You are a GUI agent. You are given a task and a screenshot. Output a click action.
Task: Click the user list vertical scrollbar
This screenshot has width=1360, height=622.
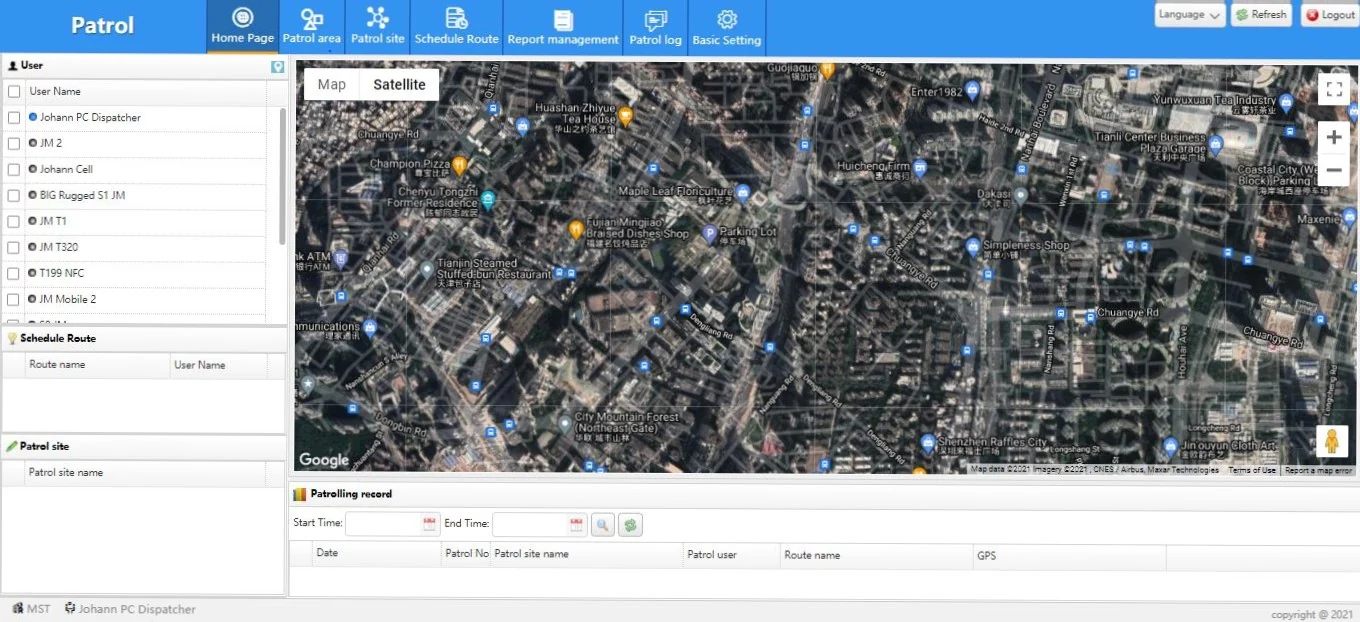282,175
